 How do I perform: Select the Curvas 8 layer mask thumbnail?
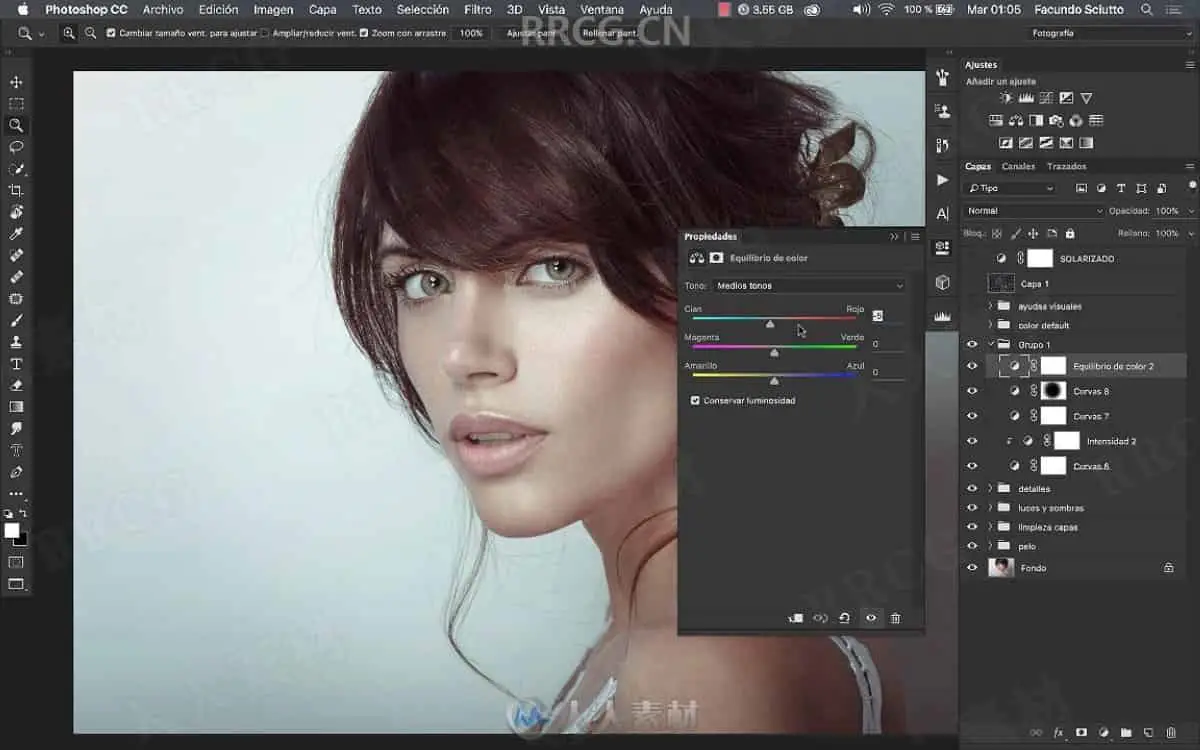[1053, 391]
